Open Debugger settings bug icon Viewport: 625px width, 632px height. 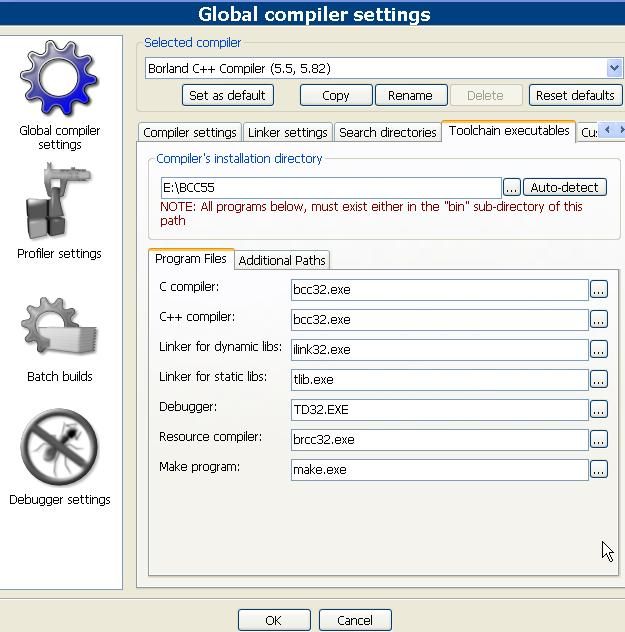click(x=59, y=447)
